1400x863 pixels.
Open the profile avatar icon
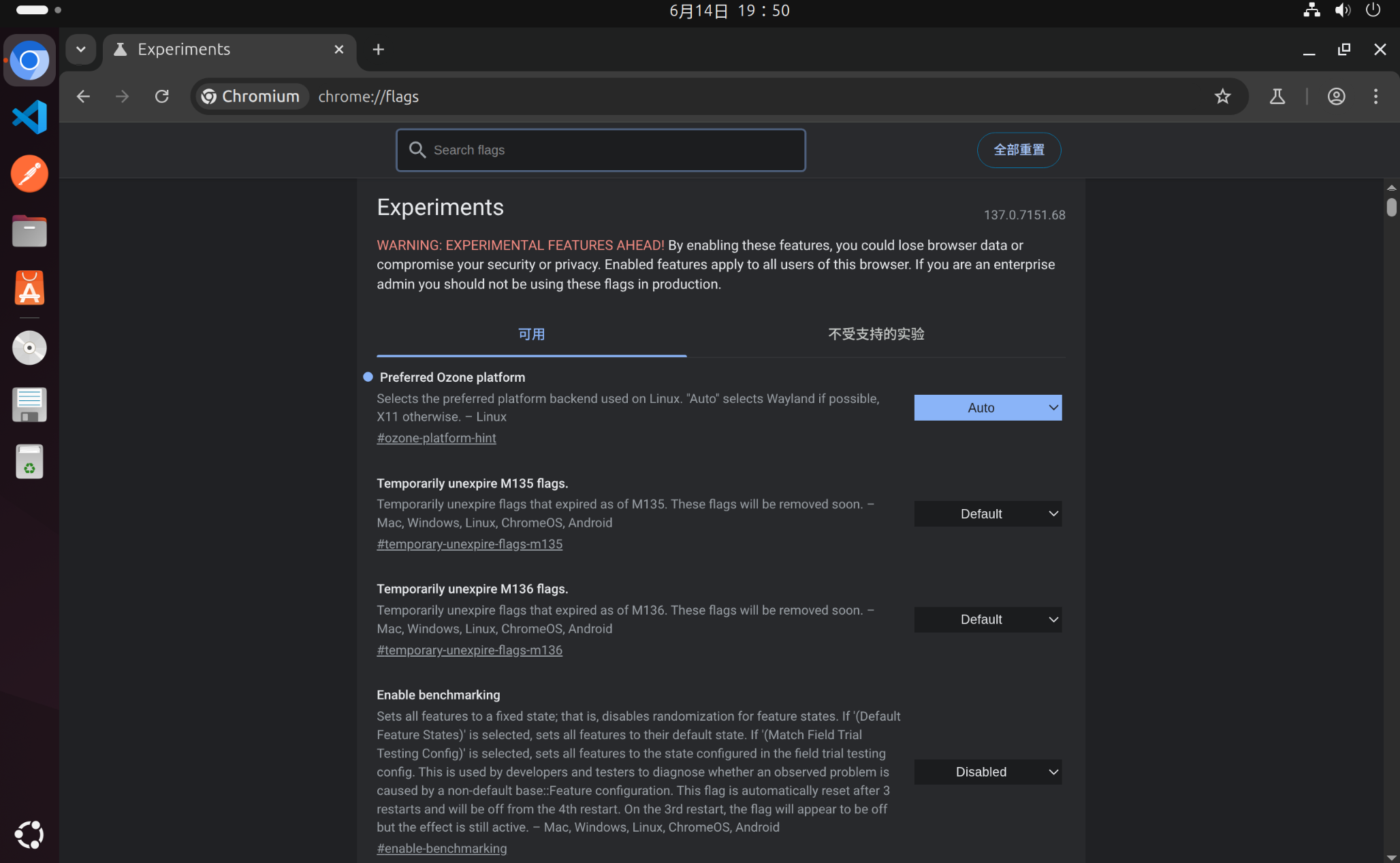coord(1336,97)
